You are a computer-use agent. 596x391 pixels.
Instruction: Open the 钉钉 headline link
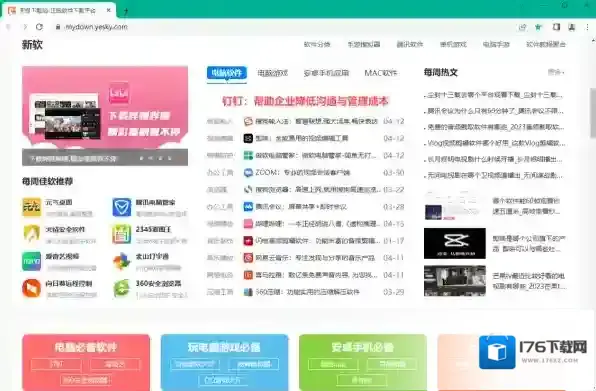305,101
